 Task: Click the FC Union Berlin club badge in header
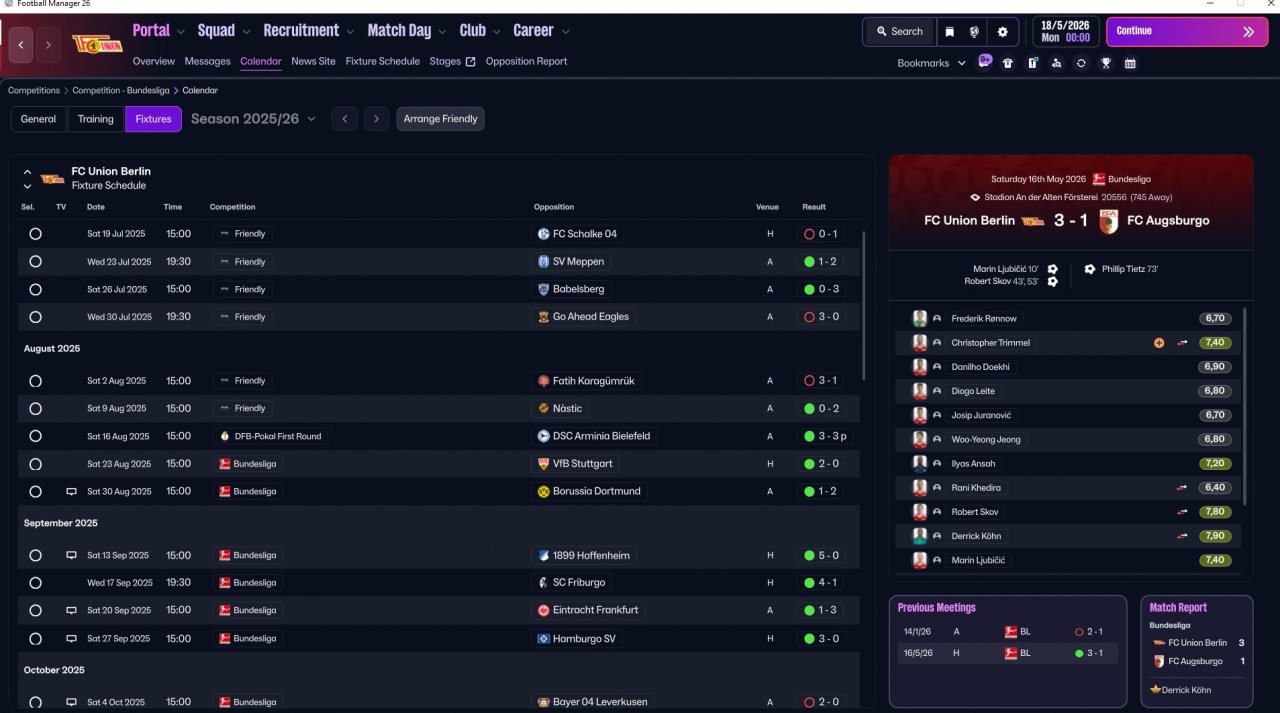(97, 44)
